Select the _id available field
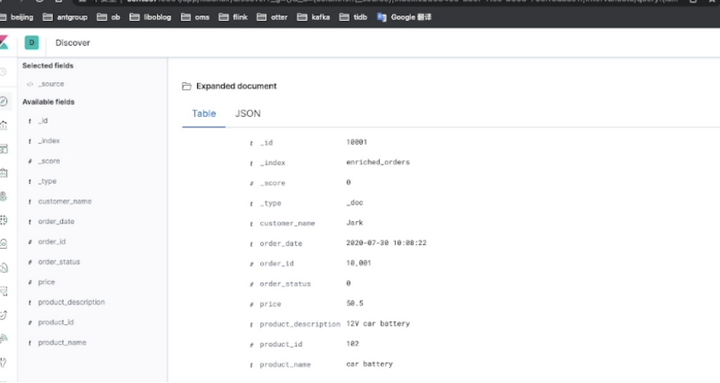The image size is (720, 383). 43,121
